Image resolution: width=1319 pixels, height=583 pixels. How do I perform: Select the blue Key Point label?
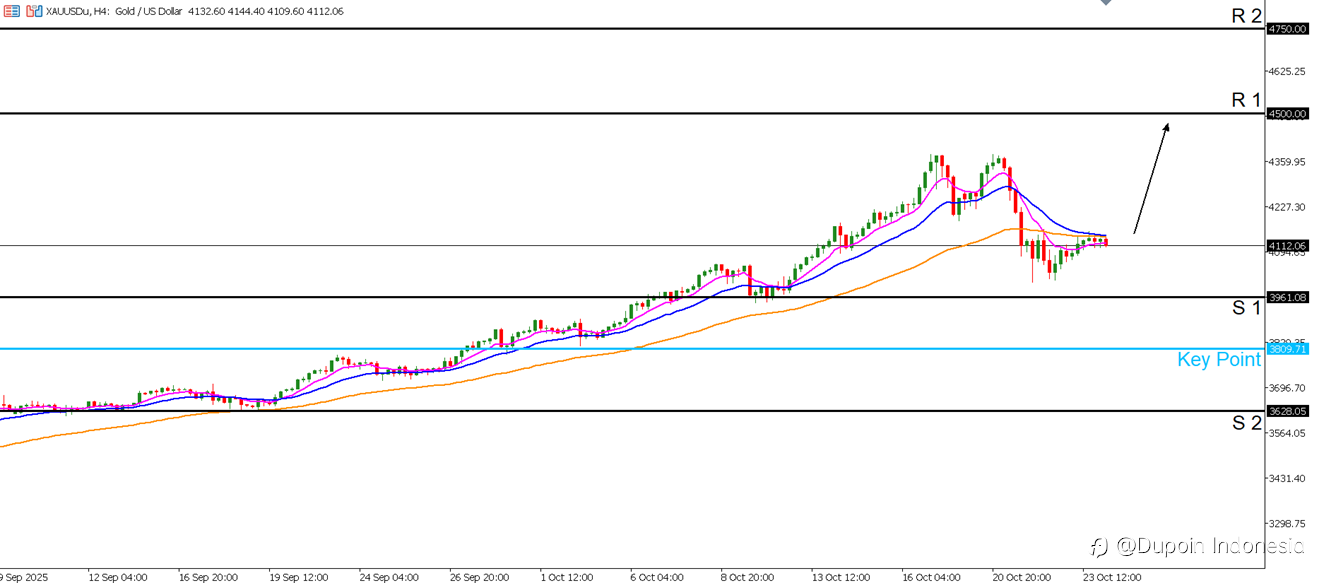(1219, 360)
